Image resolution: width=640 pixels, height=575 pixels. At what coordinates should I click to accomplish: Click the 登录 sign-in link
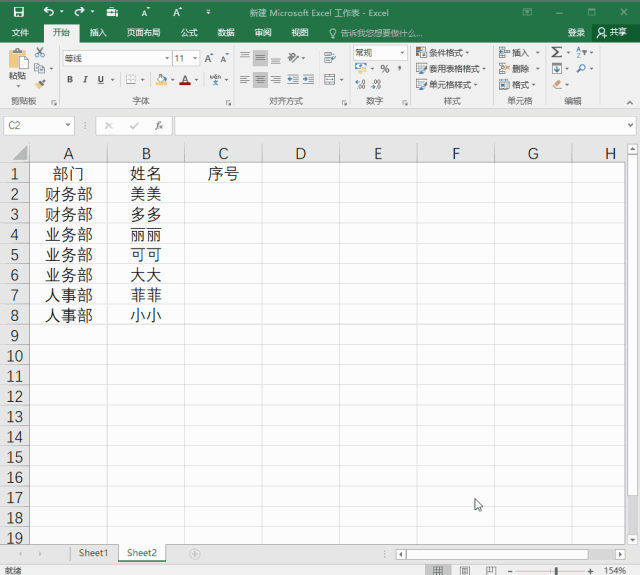tap(576, 33)
